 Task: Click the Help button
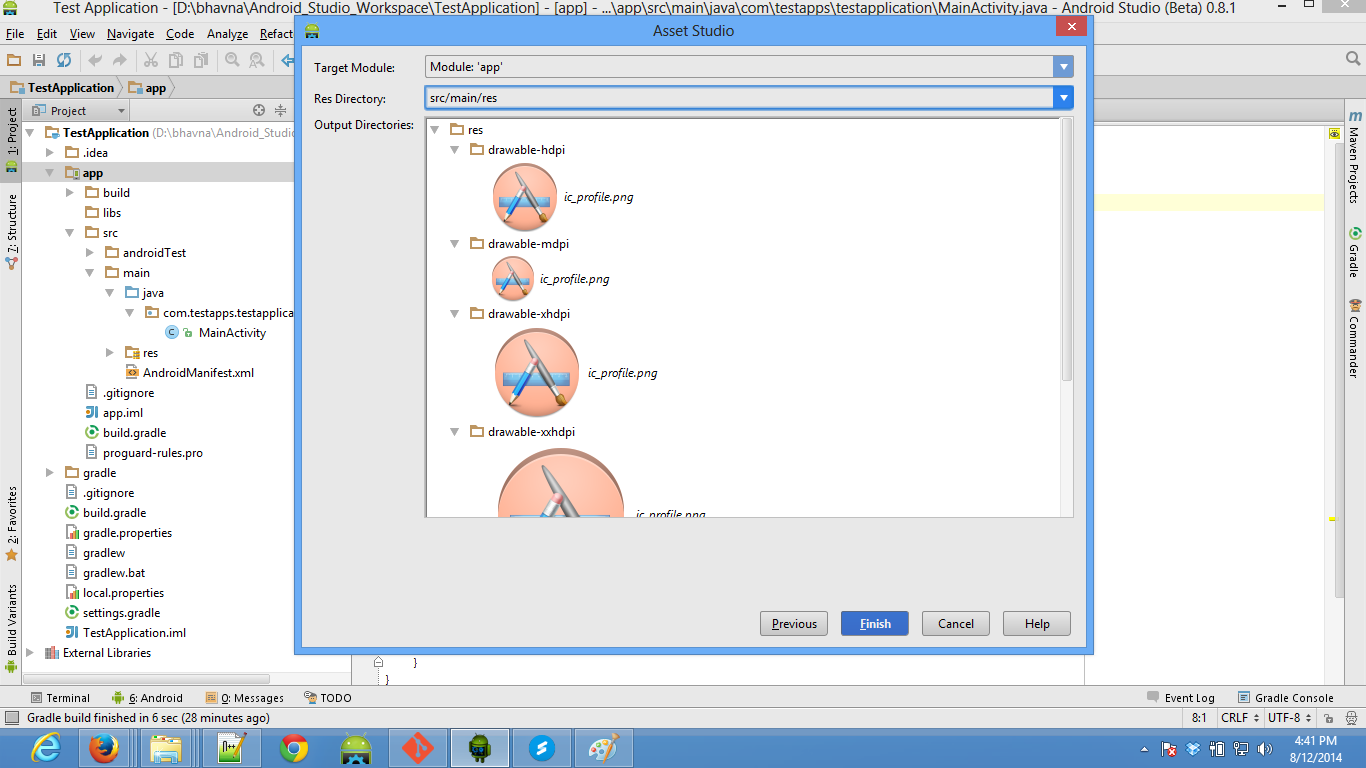click(x=1037, y=624)
